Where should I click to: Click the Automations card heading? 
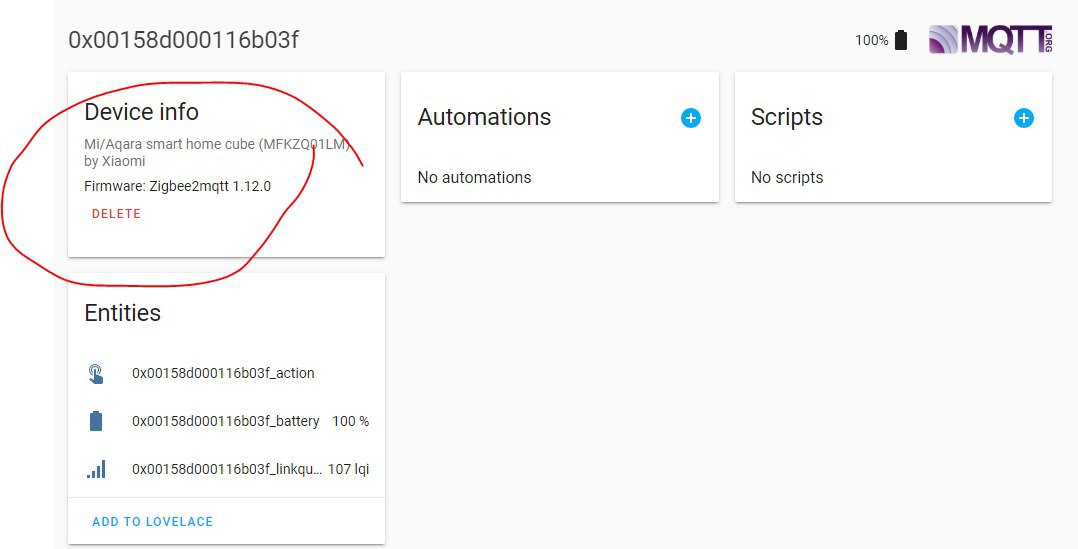click(484, 117)
